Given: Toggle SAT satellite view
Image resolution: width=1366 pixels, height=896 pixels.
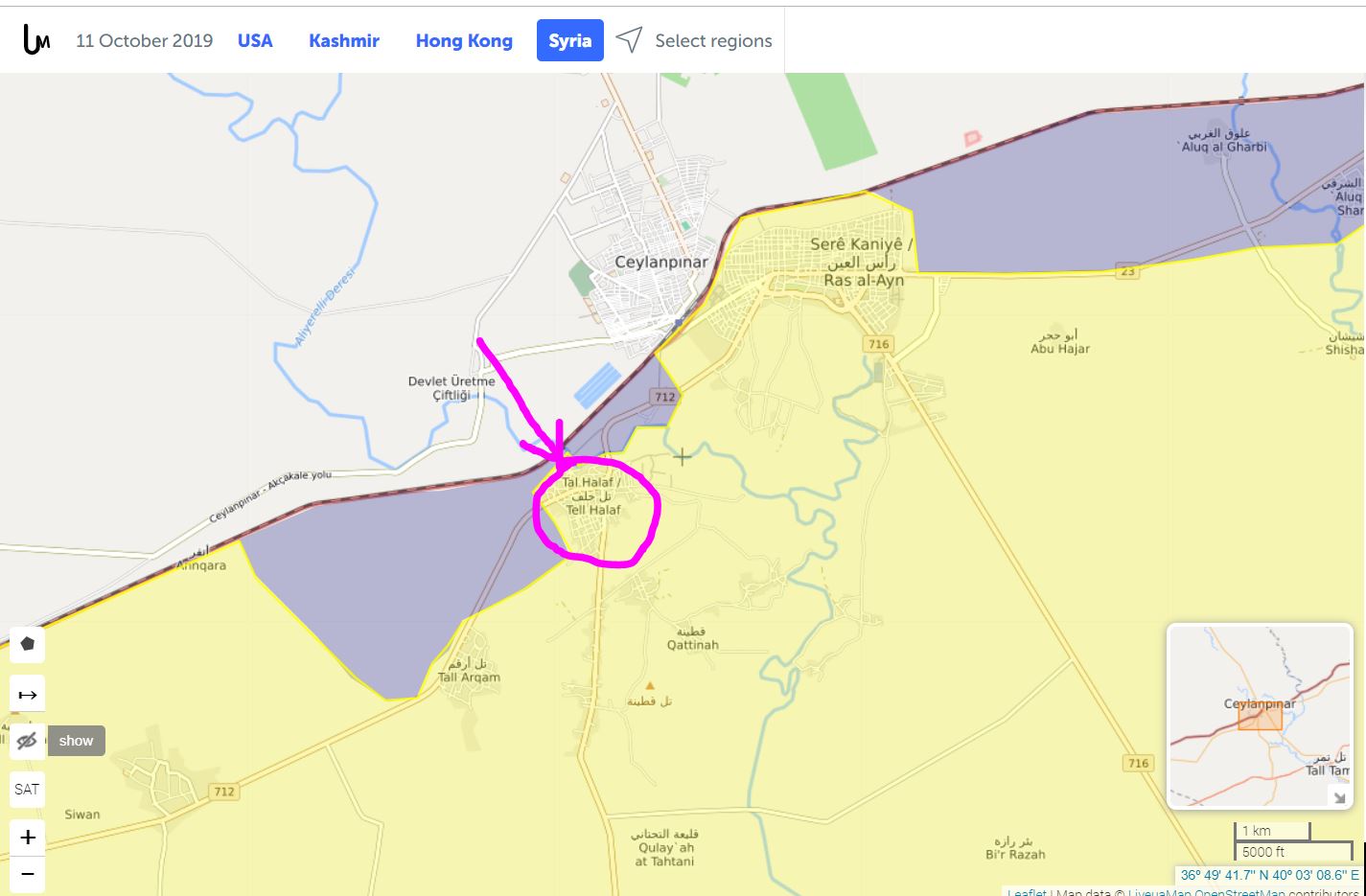Looking at the screenshot, I should 27,790.
